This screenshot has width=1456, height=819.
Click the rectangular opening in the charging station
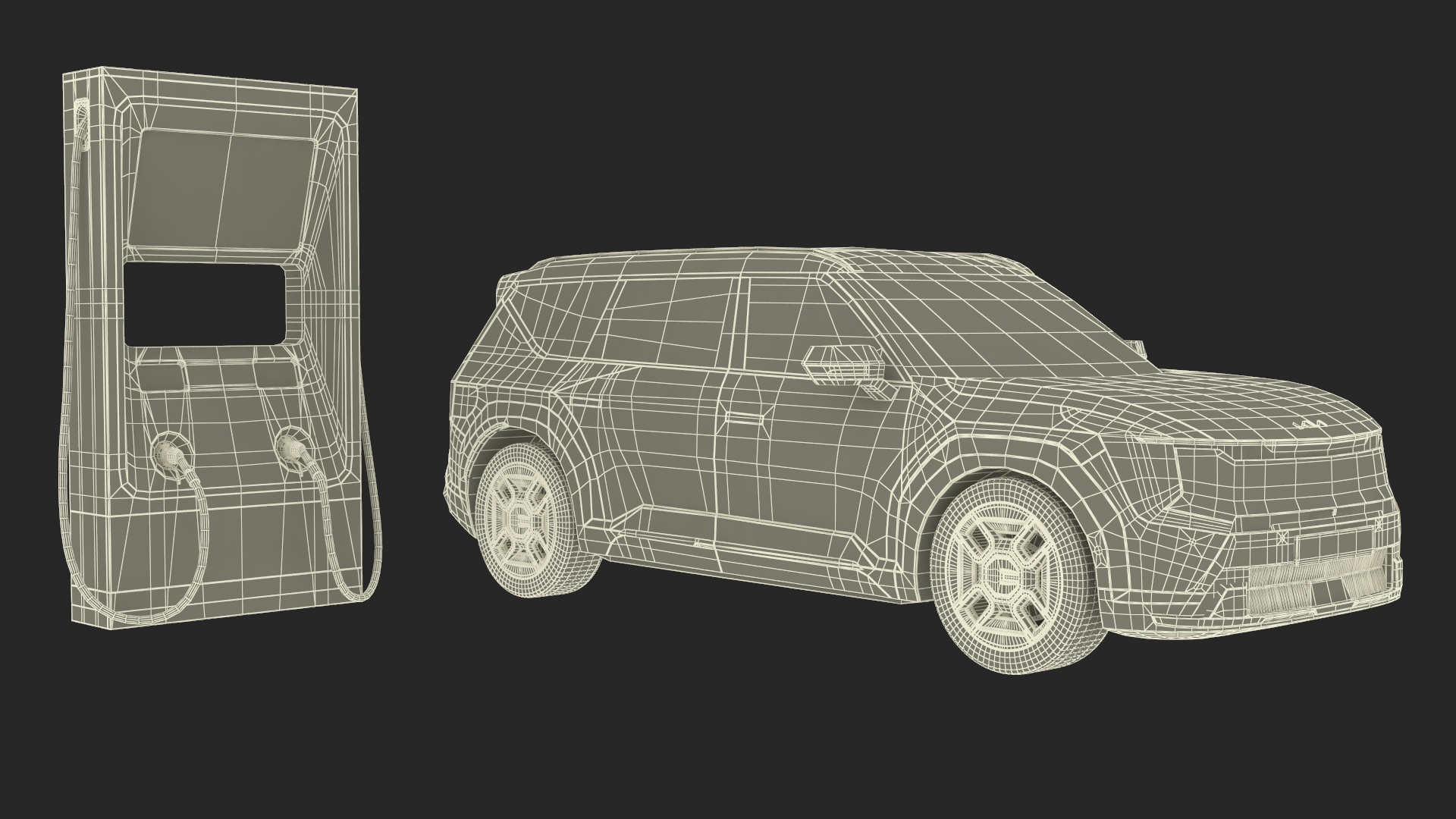205,303
